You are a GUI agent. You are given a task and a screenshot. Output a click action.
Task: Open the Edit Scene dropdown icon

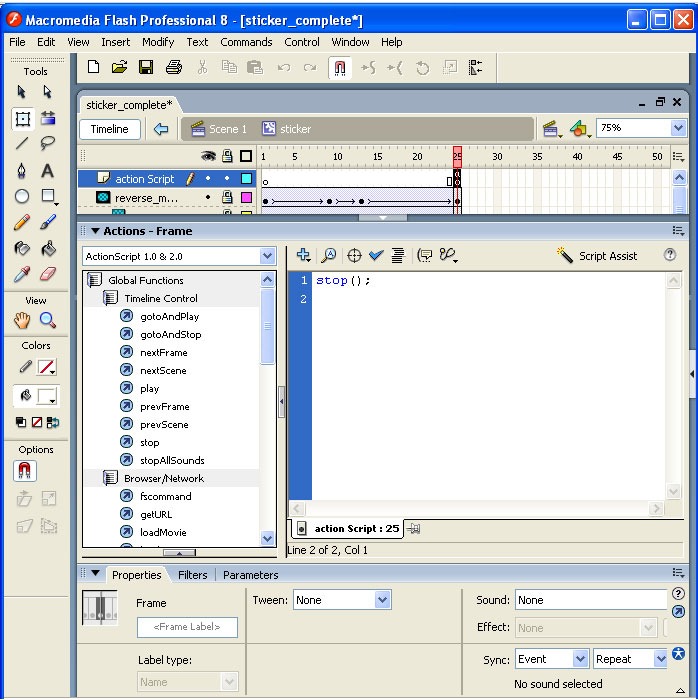coord(552,129)
